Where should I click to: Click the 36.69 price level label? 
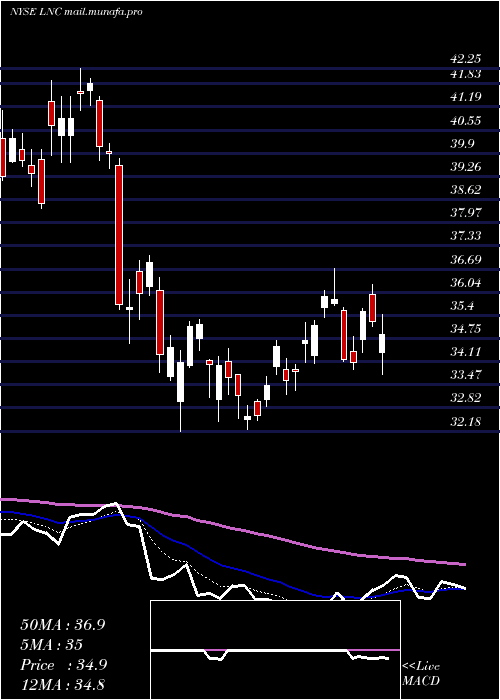coord(465,259)
